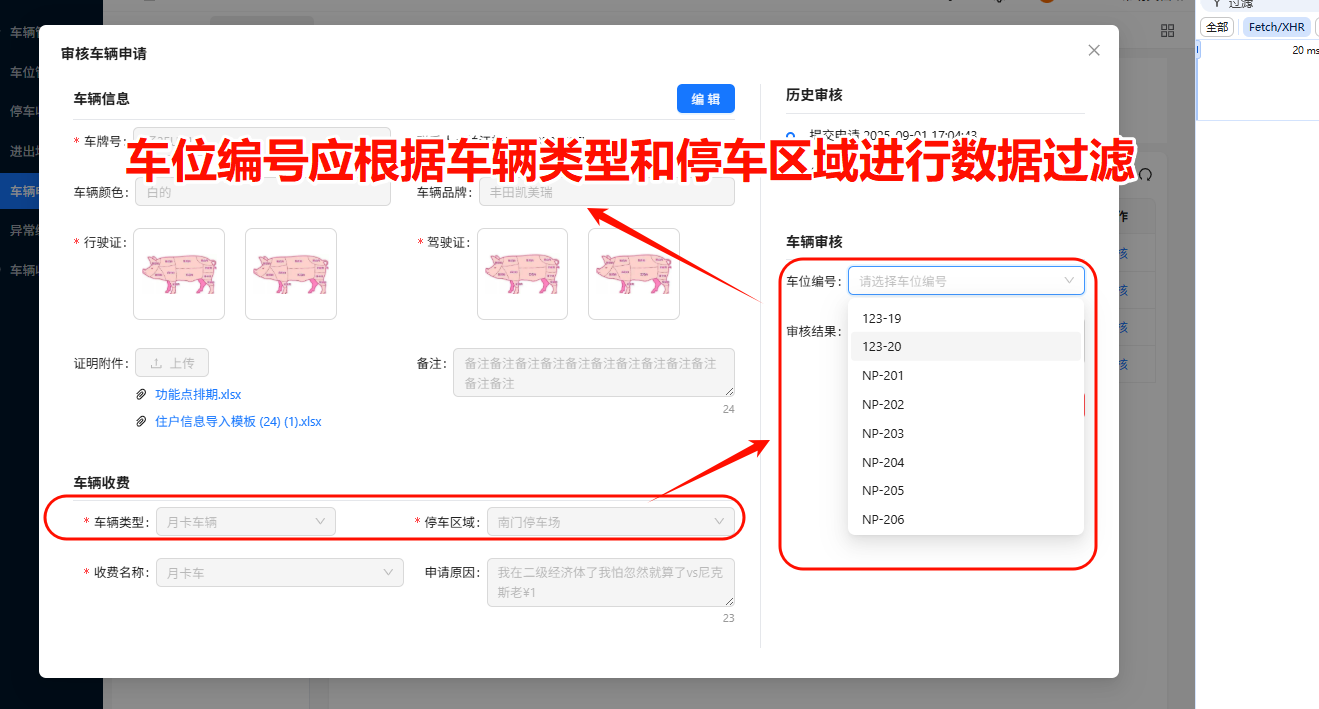
Task: Switch to the Fetch/XHR network filter tab
Action: click(x=1276, y=26)
